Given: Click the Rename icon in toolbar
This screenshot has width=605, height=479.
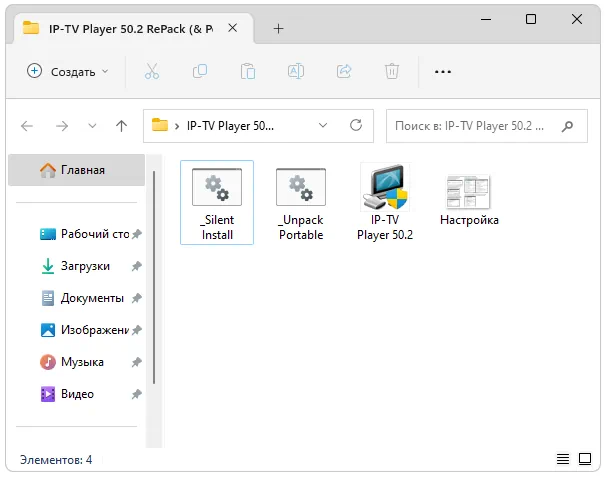Looking at the screenshot, I should 296,71.
